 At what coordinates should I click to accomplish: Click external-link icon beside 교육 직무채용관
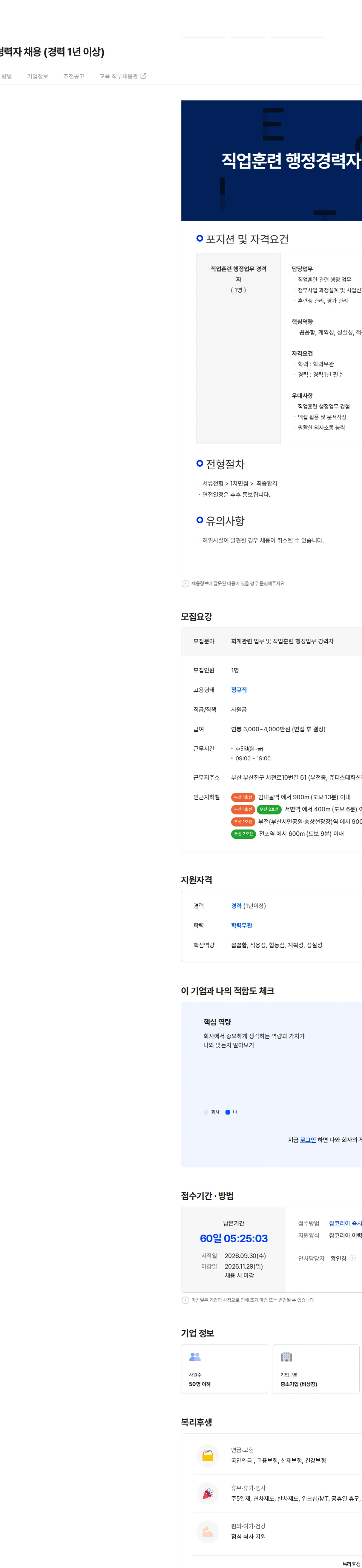tap(144, 76)
